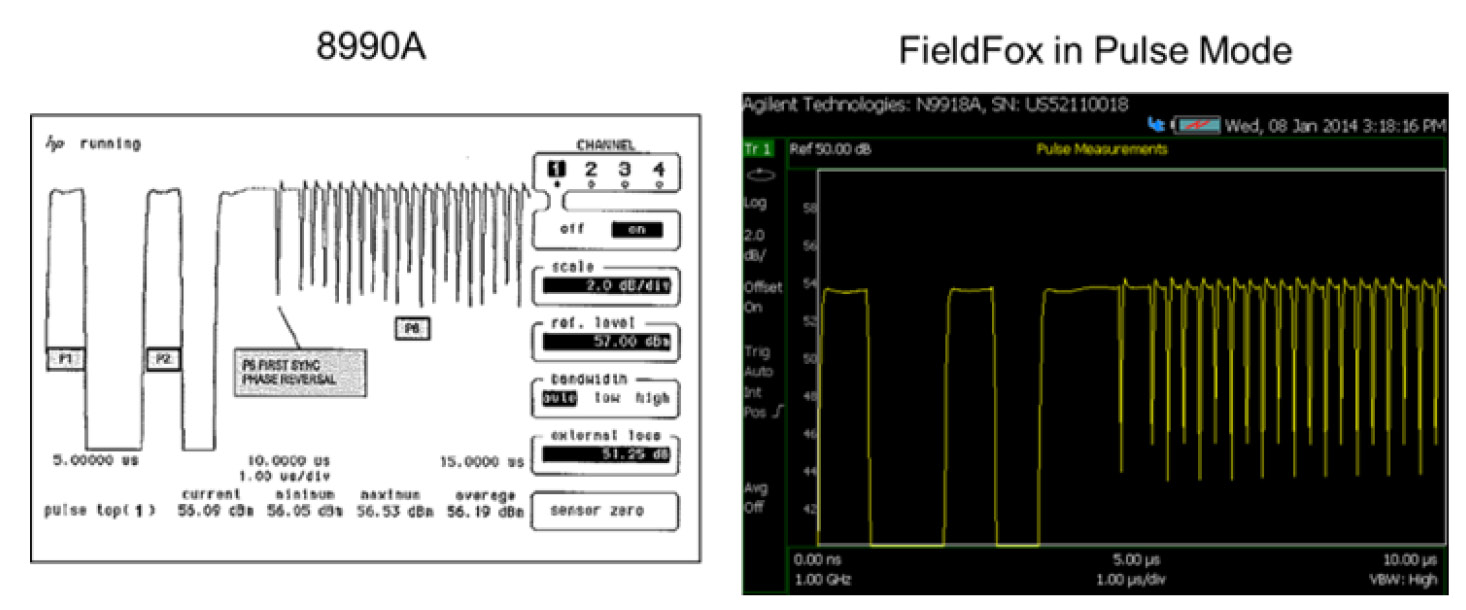The image size is (1466, 610).
Task: Click the trigger positive slope icon
Action: coord(773,411)
